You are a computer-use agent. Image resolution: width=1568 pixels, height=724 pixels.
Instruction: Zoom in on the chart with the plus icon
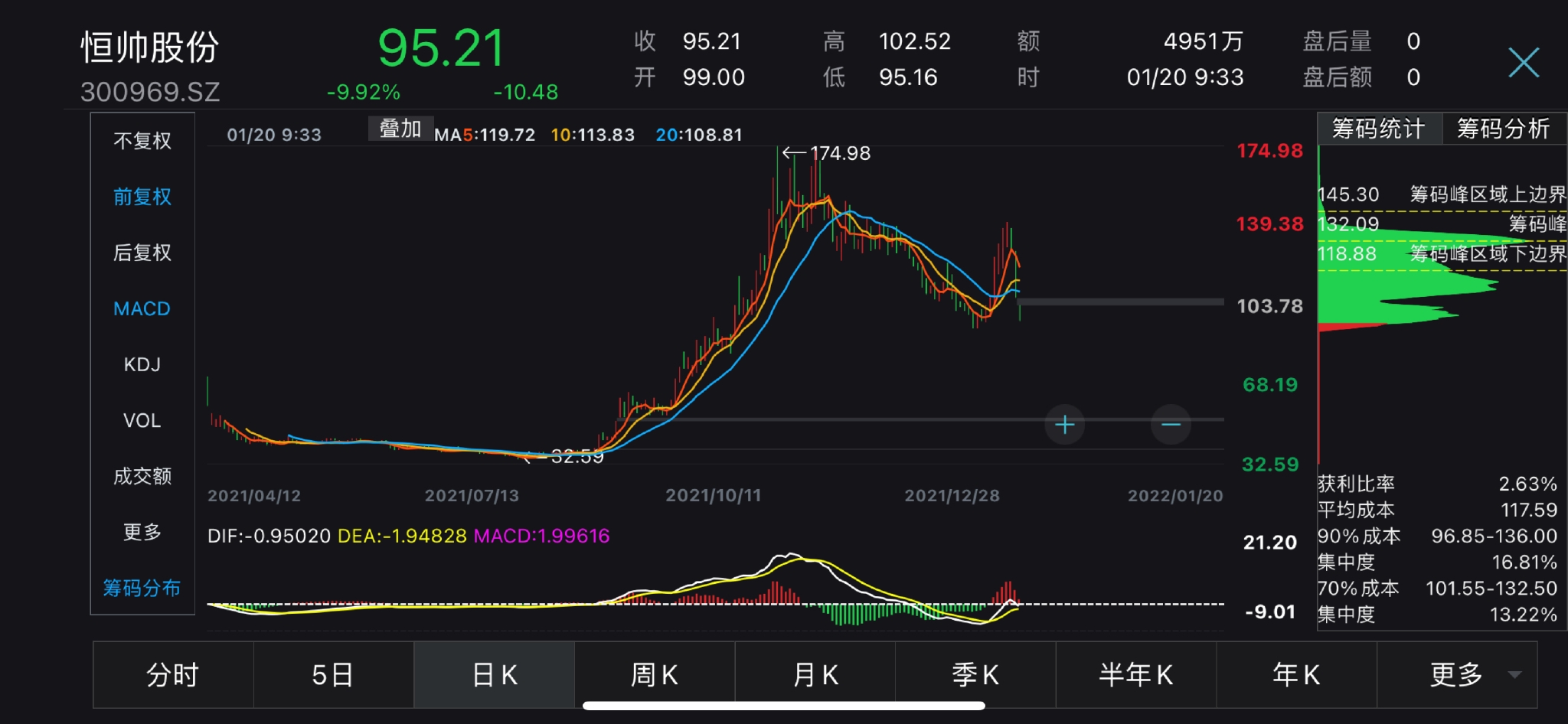click(x=1064, y=424)
